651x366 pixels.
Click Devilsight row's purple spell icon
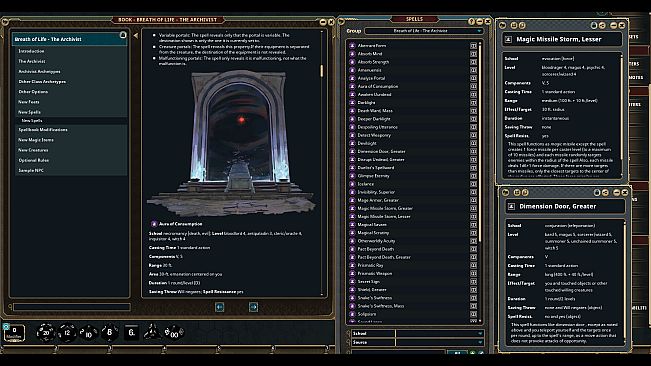click(x=352, y=143)
